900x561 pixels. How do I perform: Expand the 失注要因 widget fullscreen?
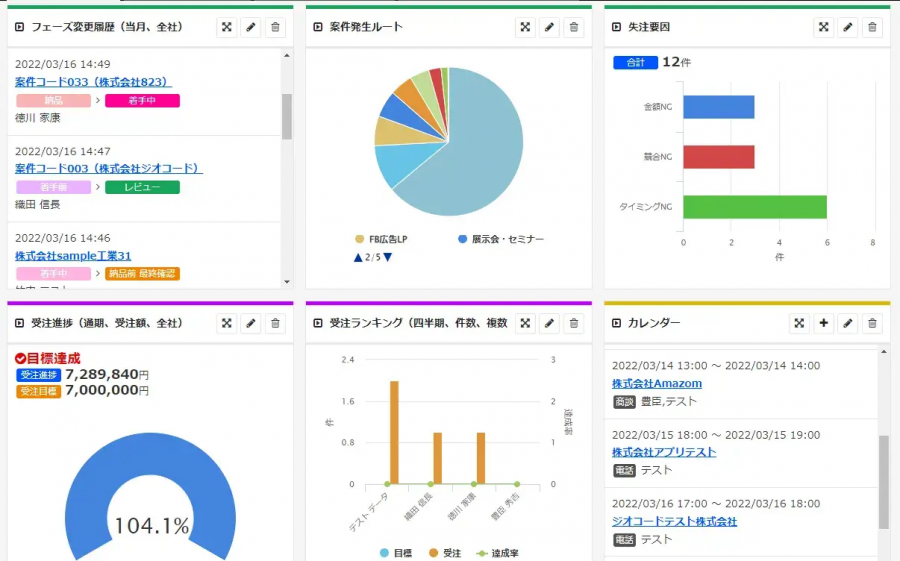[824, 27]
